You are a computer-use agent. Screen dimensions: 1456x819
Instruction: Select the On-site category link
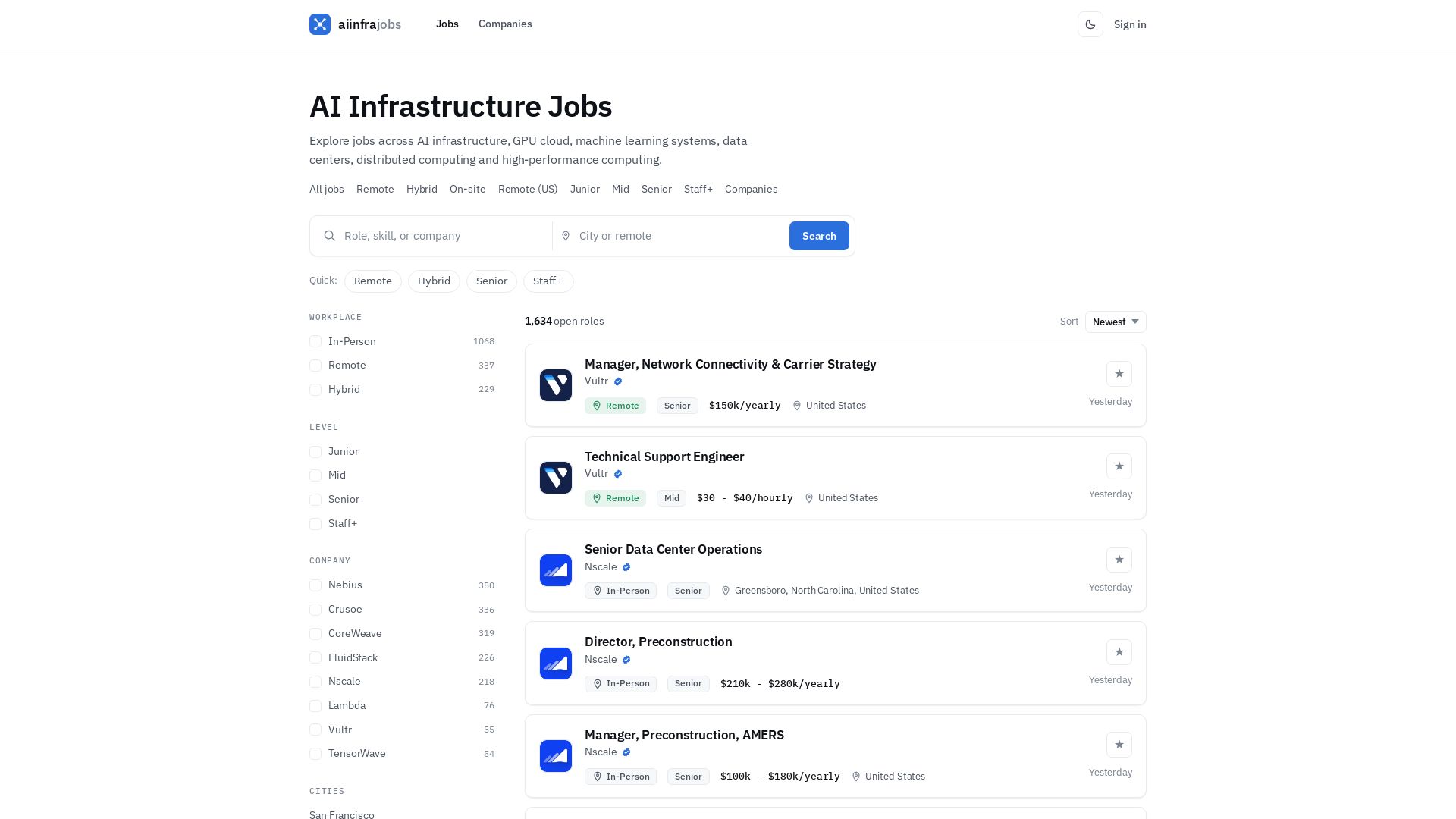467,189
